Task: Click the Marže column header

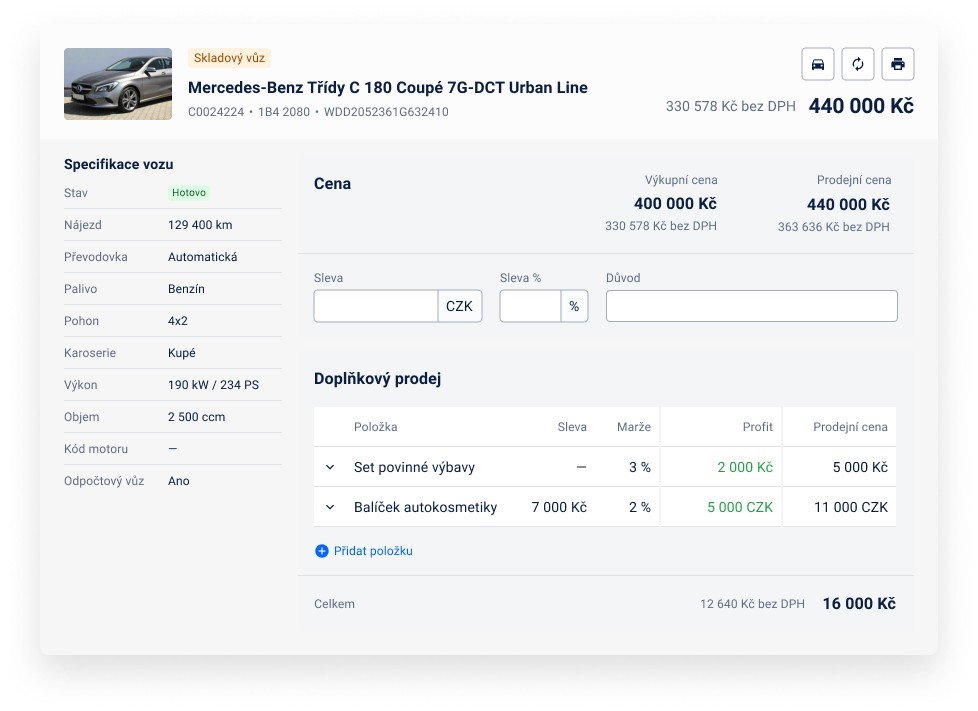Action: 634,427
